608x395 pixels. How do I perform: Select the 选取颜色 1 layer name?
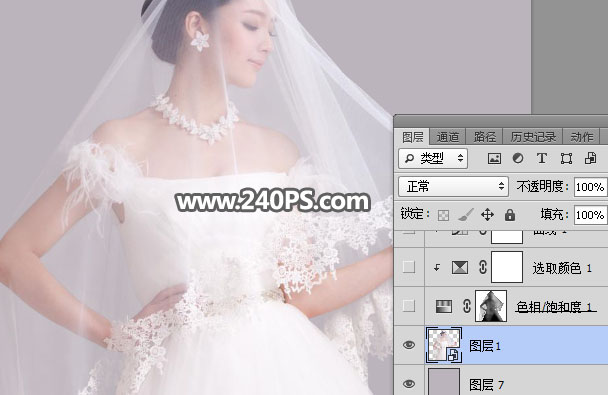click(562, 268)
